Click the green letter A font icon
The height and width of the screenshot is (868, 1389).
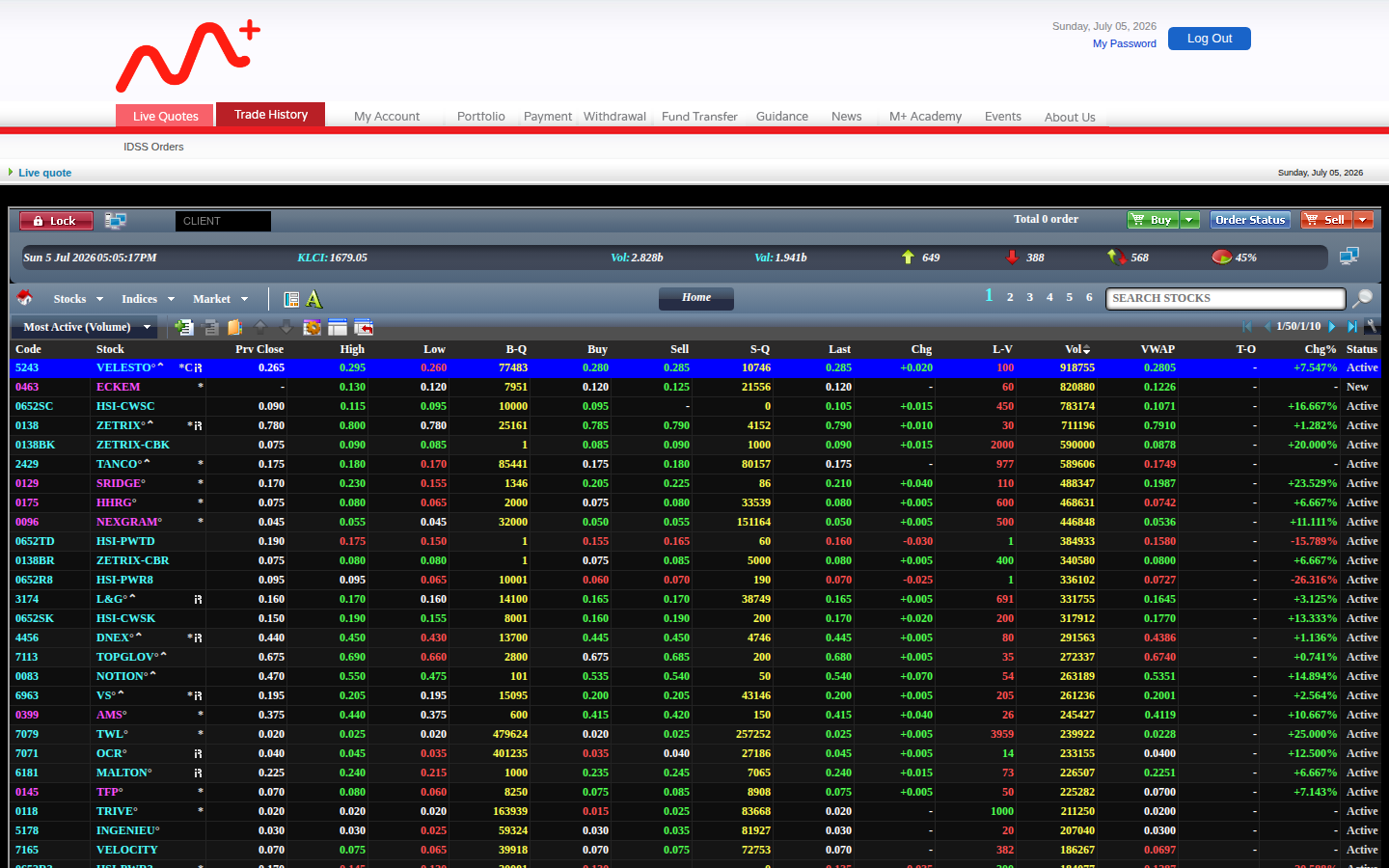313,299
